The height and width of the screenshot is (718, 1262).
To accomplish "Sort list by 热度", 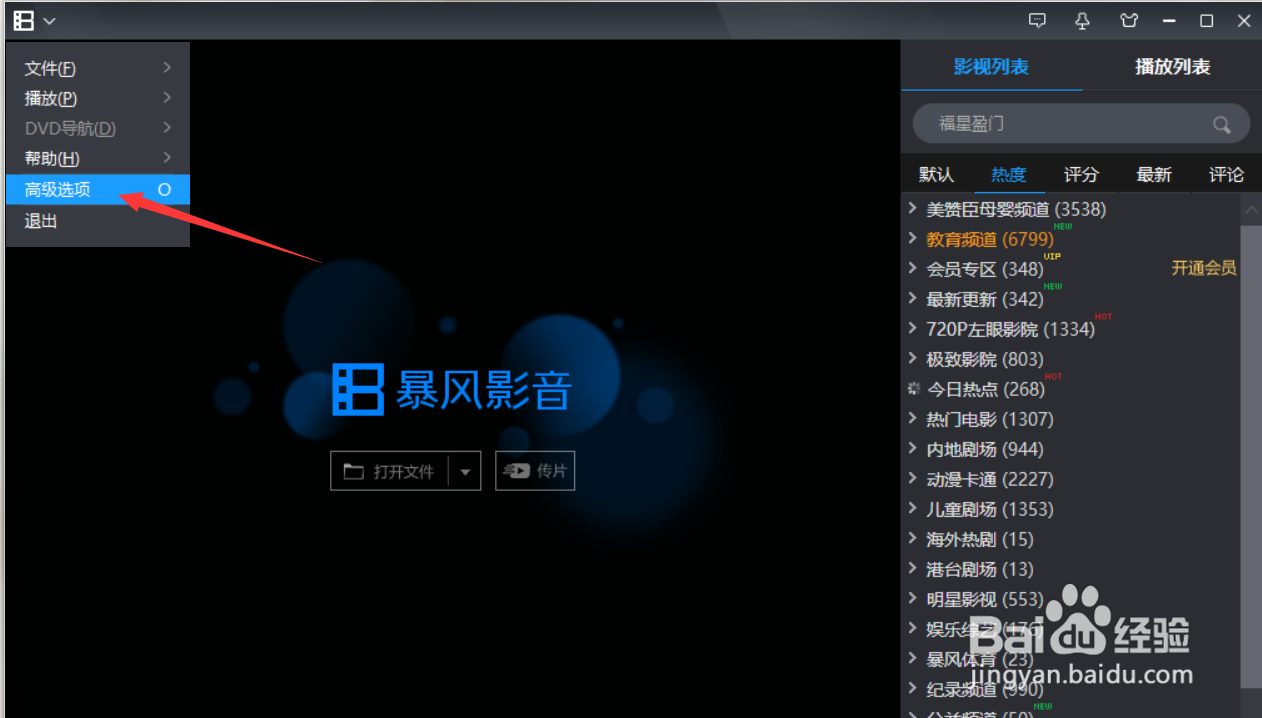I will 1009,174.
